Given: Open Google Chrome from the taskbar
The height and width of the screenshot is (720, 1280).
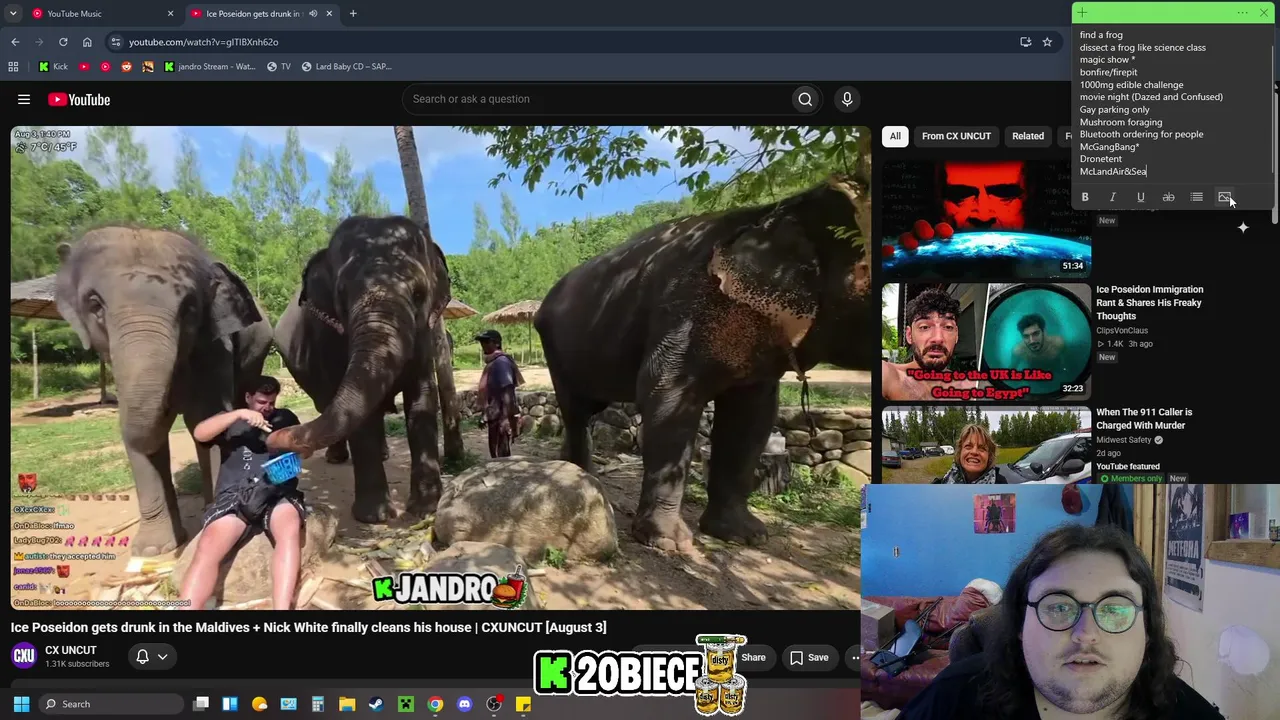Looking at the screenshot, I should (x=435, y=704).
